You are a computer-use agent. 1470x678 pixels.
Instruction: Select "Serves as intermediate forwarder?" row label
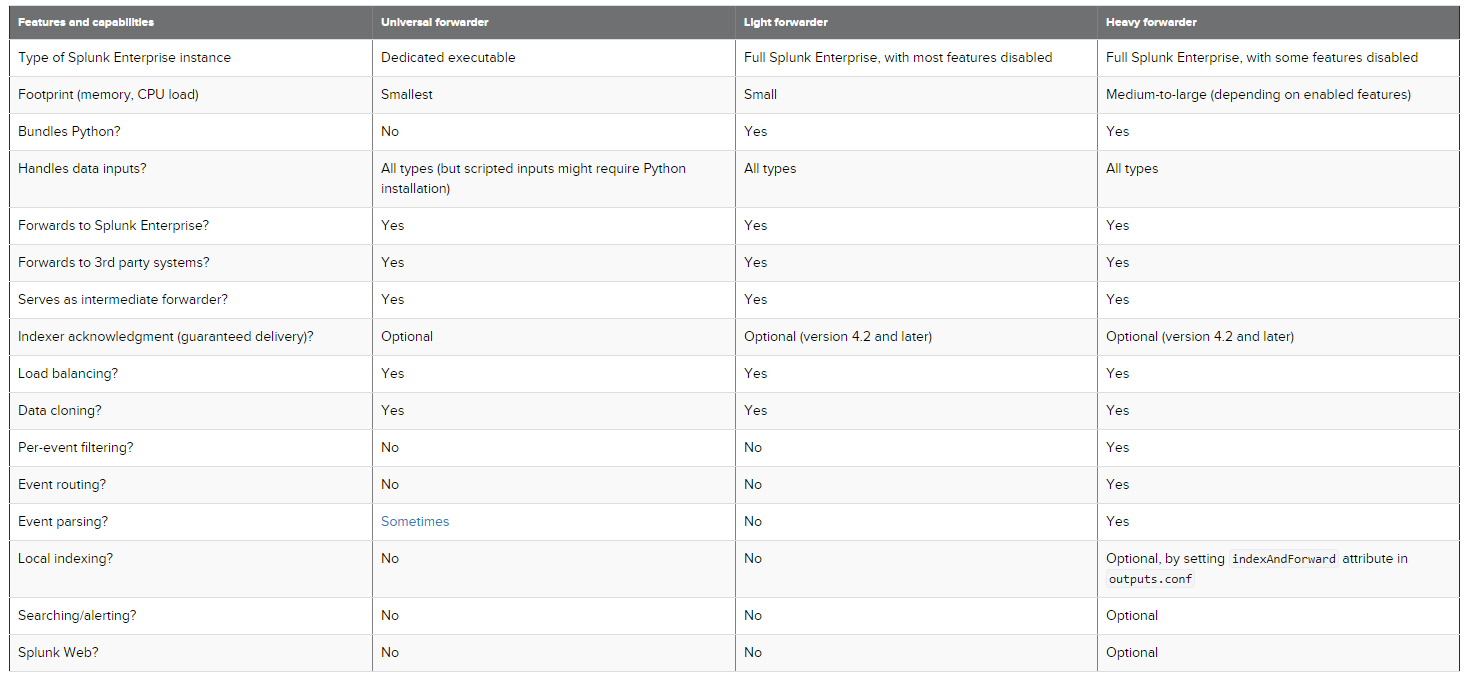pyautogui.click(x=122, y=299)
